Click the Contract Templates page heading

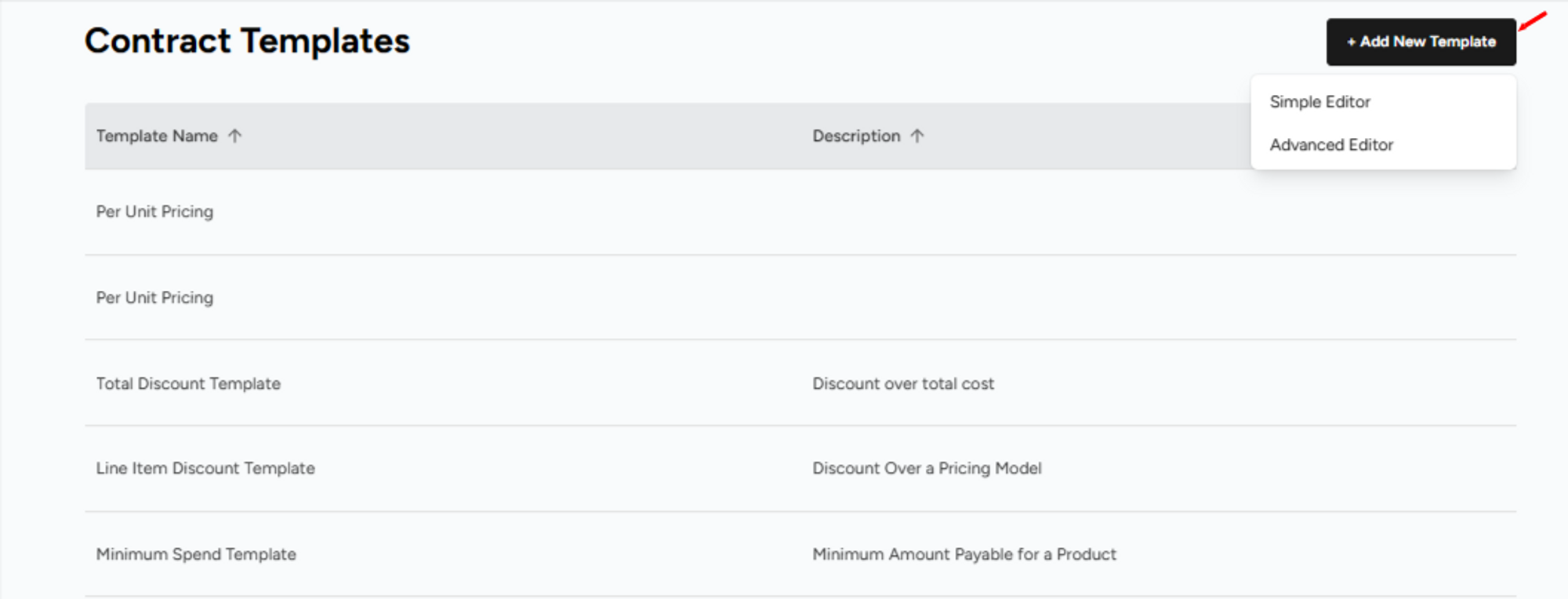[247, 41]
